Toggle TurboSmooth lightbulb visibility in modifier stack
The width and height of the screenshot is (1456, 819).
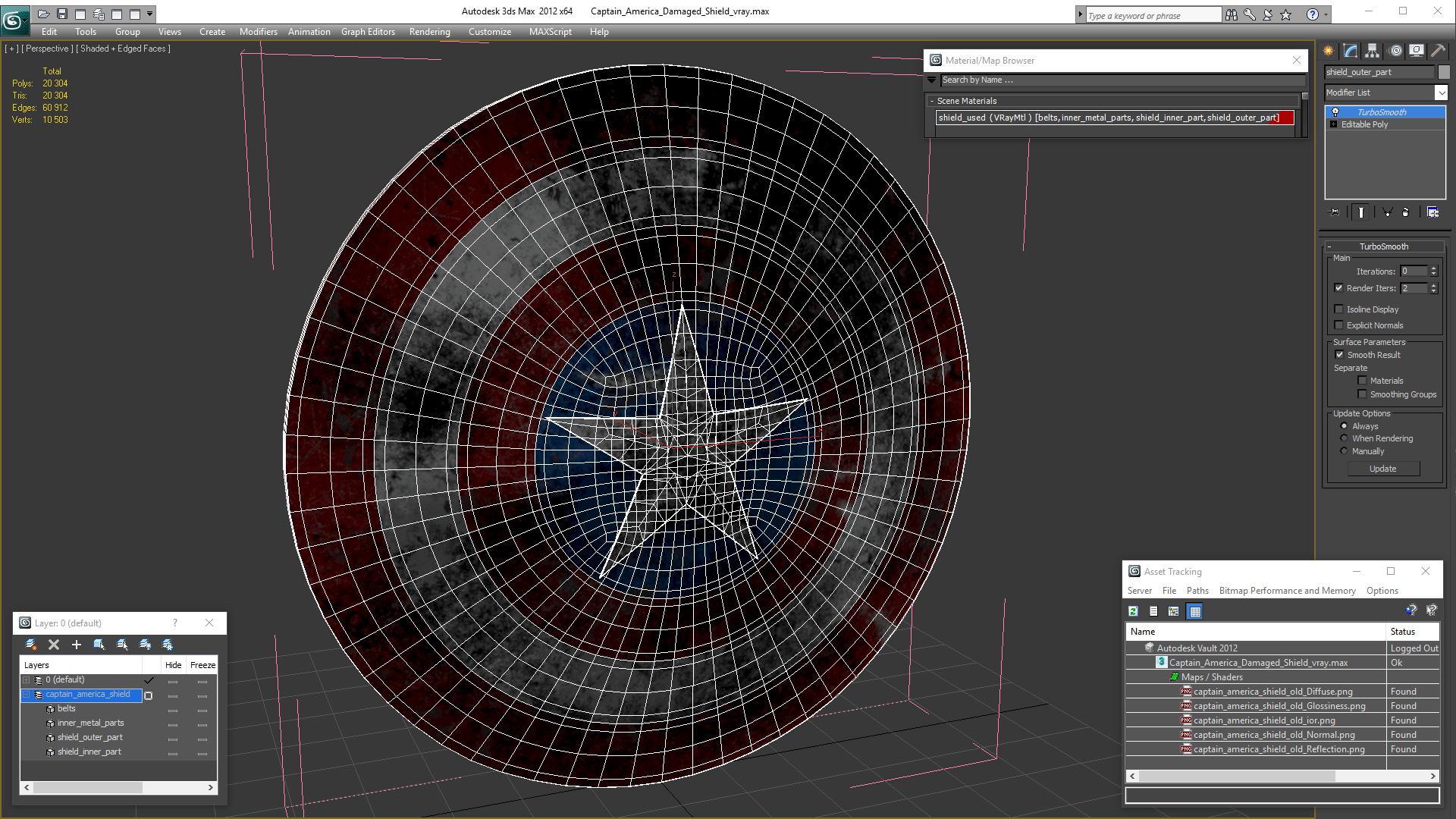(x=1335, y=112)
